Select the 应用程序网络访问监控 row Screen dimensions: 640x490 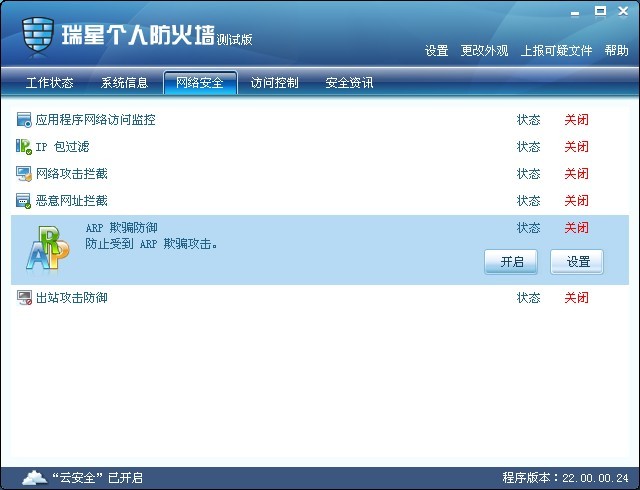pos(320,120)
